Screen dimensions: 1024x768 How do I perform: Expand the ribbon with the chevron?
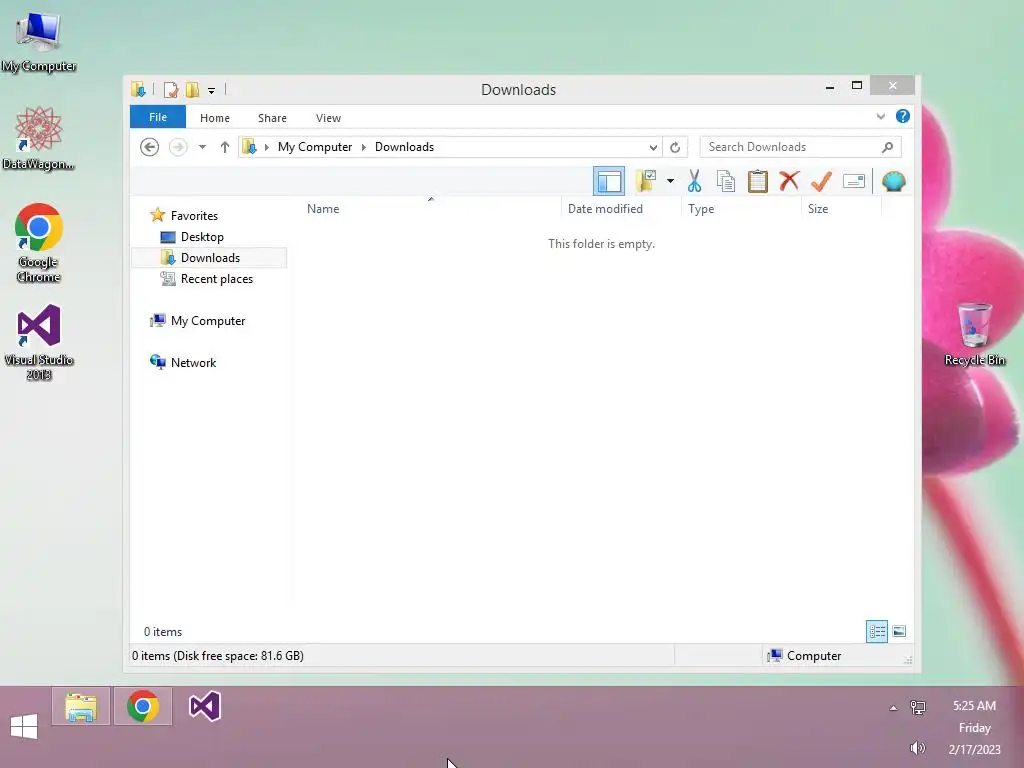[x=880, y=116]
